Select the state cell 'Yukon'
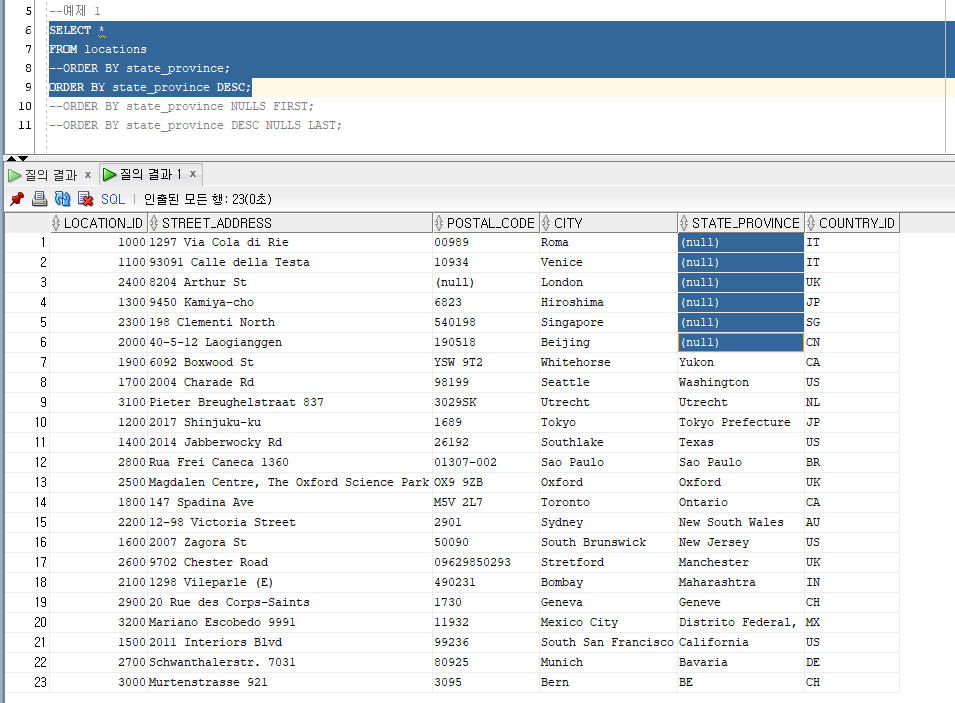 (x=741, y=362)
